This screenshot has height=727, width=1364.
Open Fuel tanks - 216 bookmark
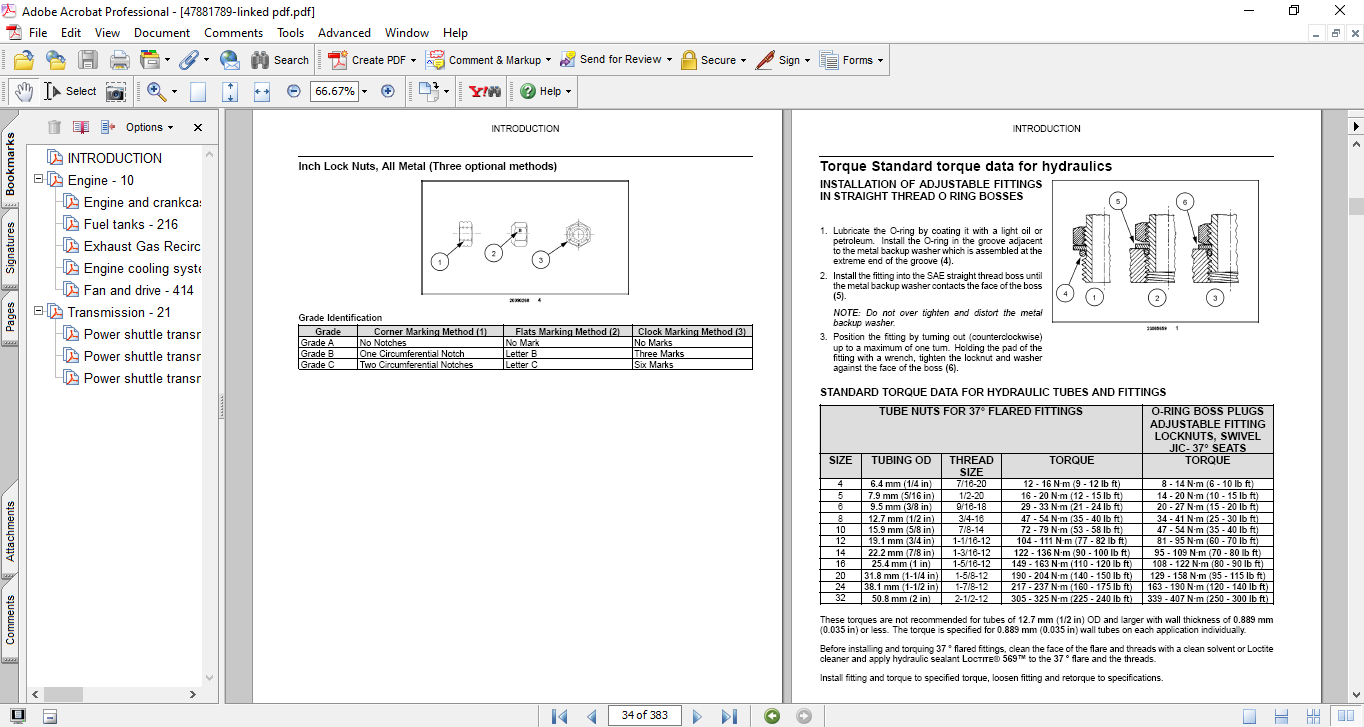point(130,224)
